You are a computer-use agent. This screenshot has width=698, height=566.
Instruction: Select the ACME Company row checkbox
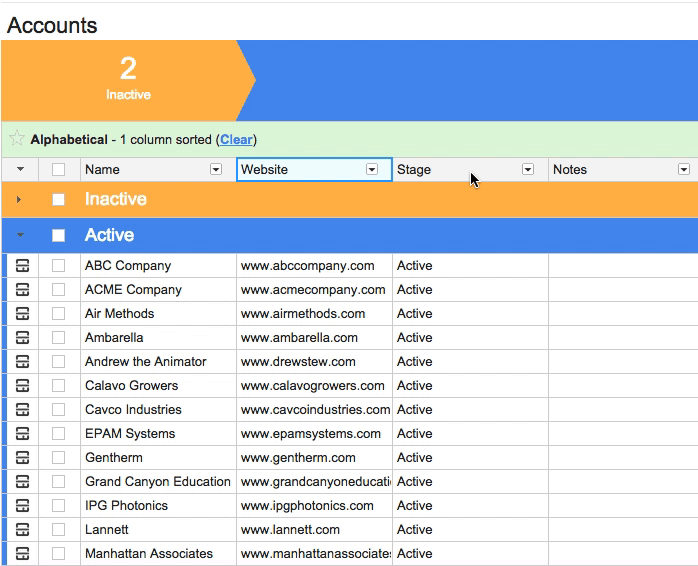point(58,290)
